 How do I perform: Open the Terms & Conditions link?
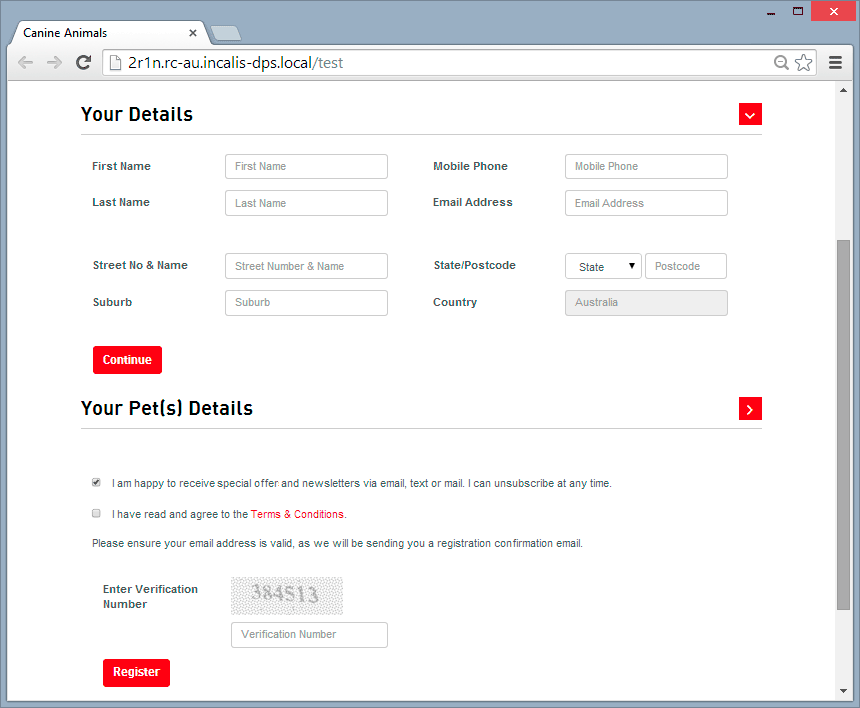click(297, 514)
